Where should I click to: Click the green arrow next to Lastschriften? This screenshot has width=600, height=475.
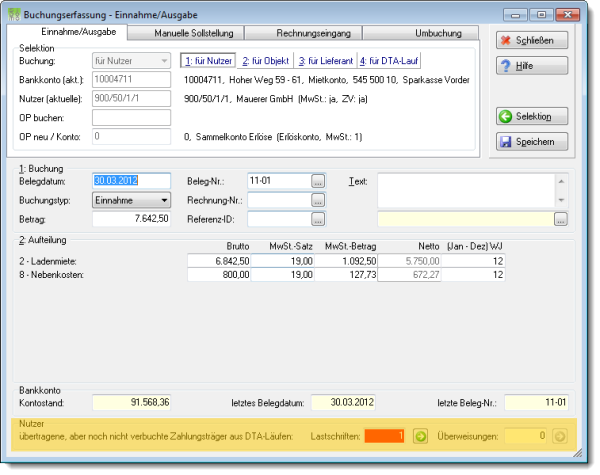tap(421, 436)
